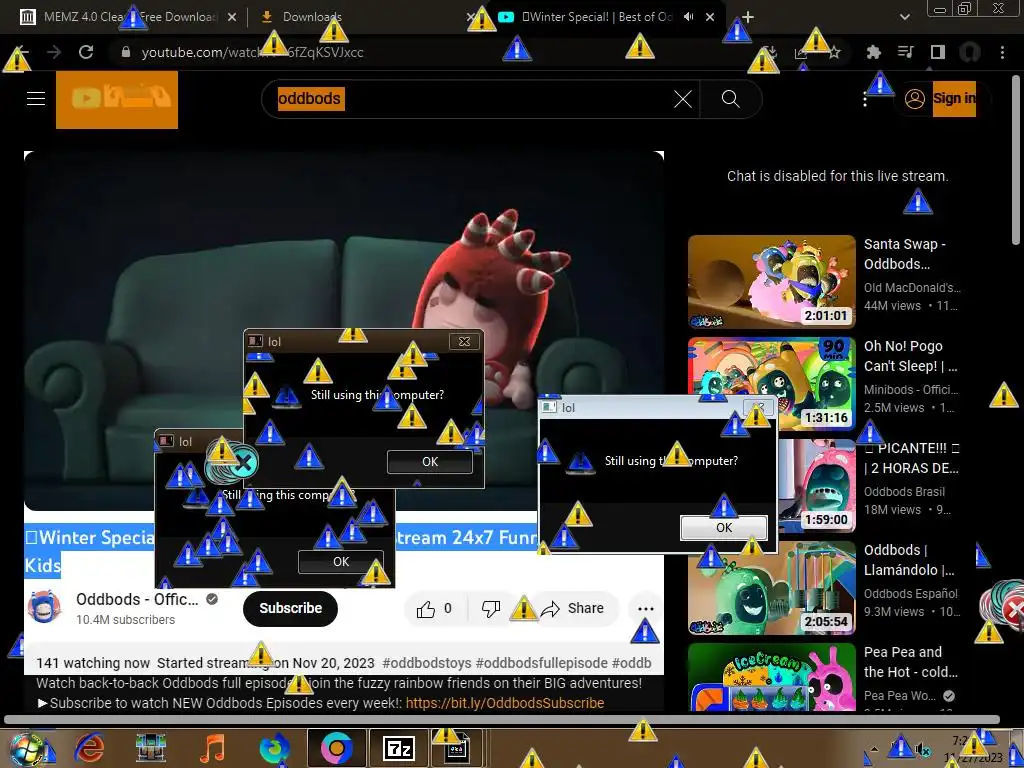Viewport: 1024px width, 768px height.
Task: Show hidden tray icons arrow
Action: click(875, 749)
